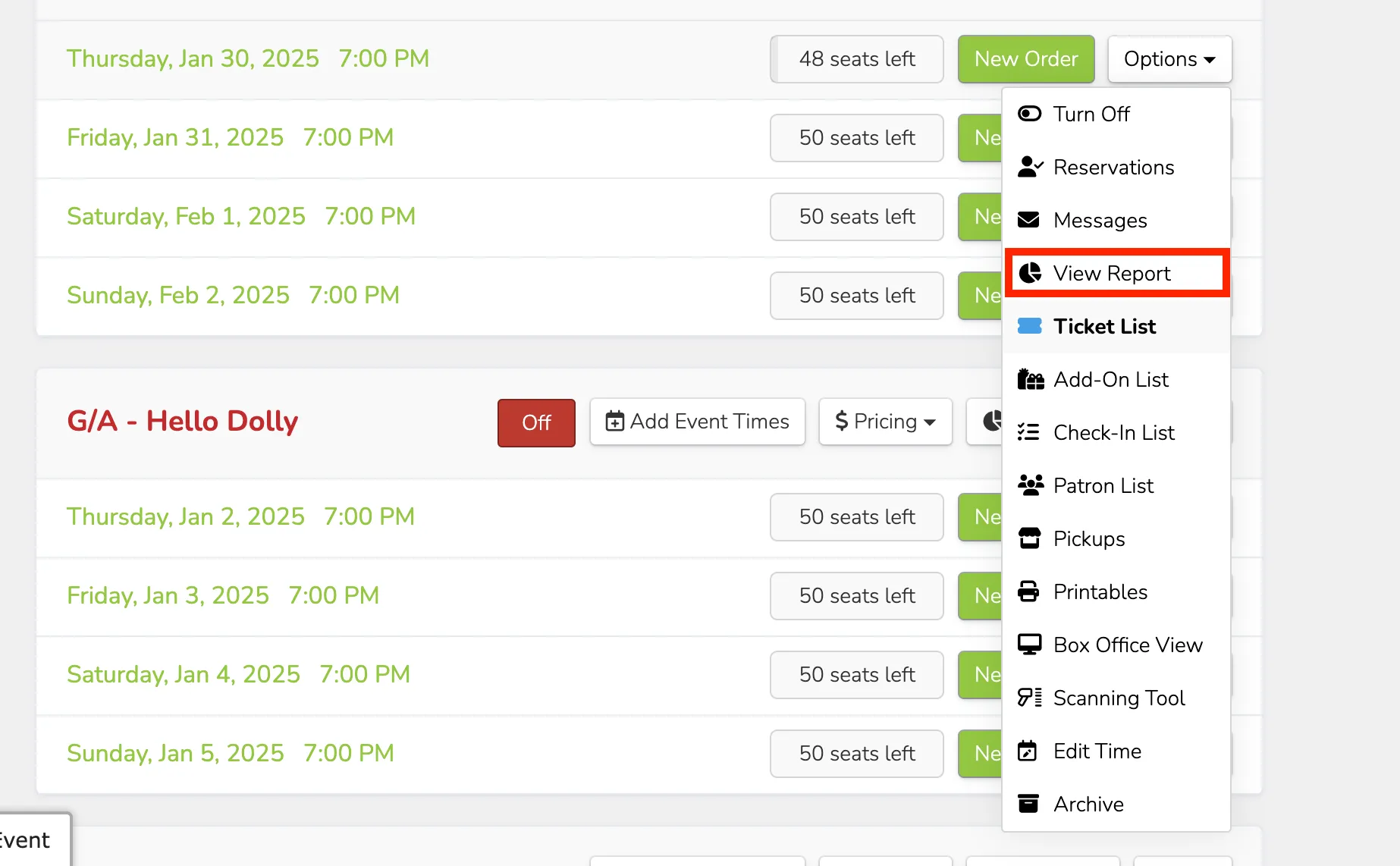Click the View Report pie chart icon
The height and width of the screenshot is (866, 1400).
coord(1029,273)
